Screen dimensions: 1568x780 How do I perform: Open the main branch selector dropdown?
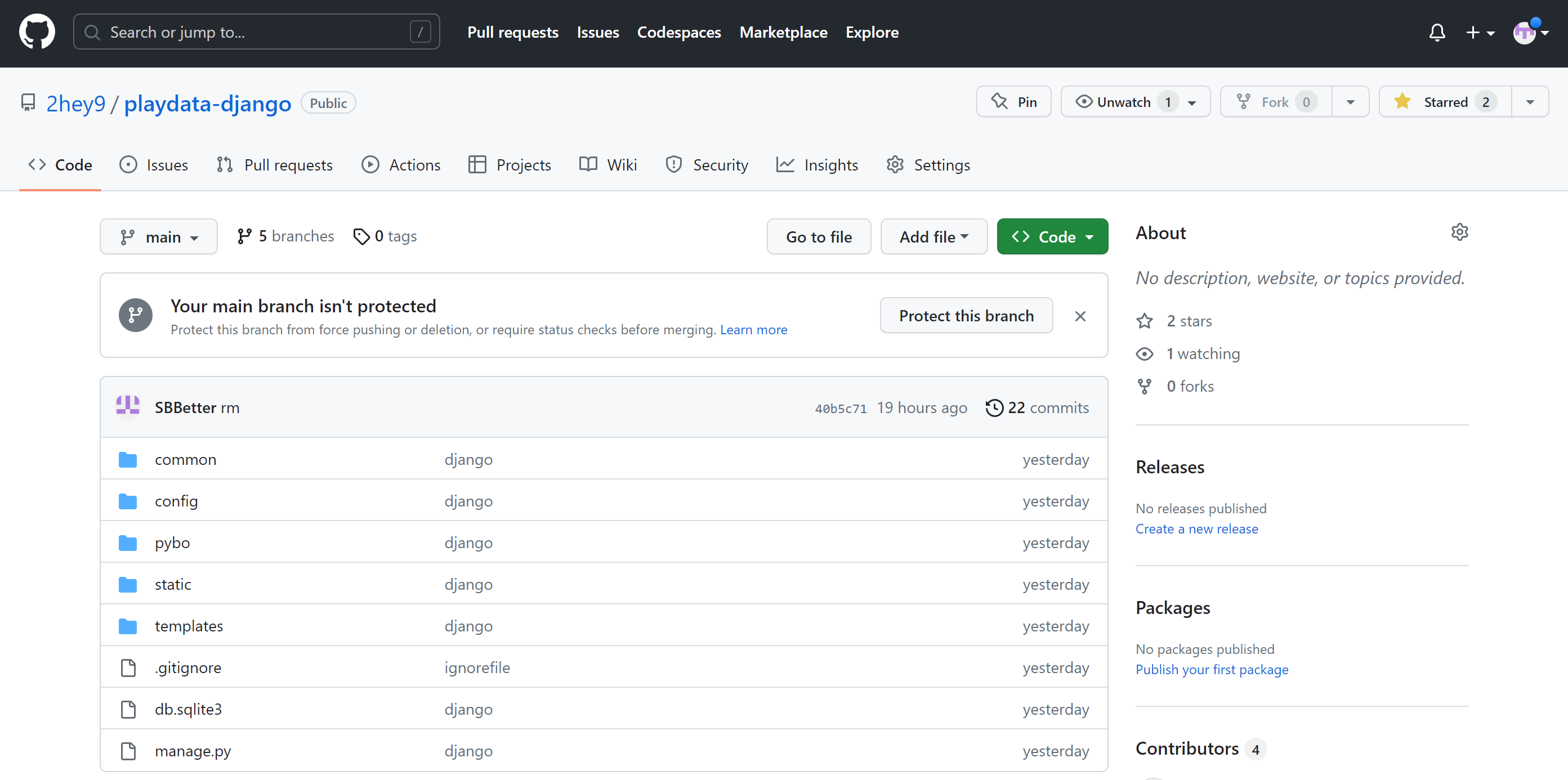(x=159, y=237)
